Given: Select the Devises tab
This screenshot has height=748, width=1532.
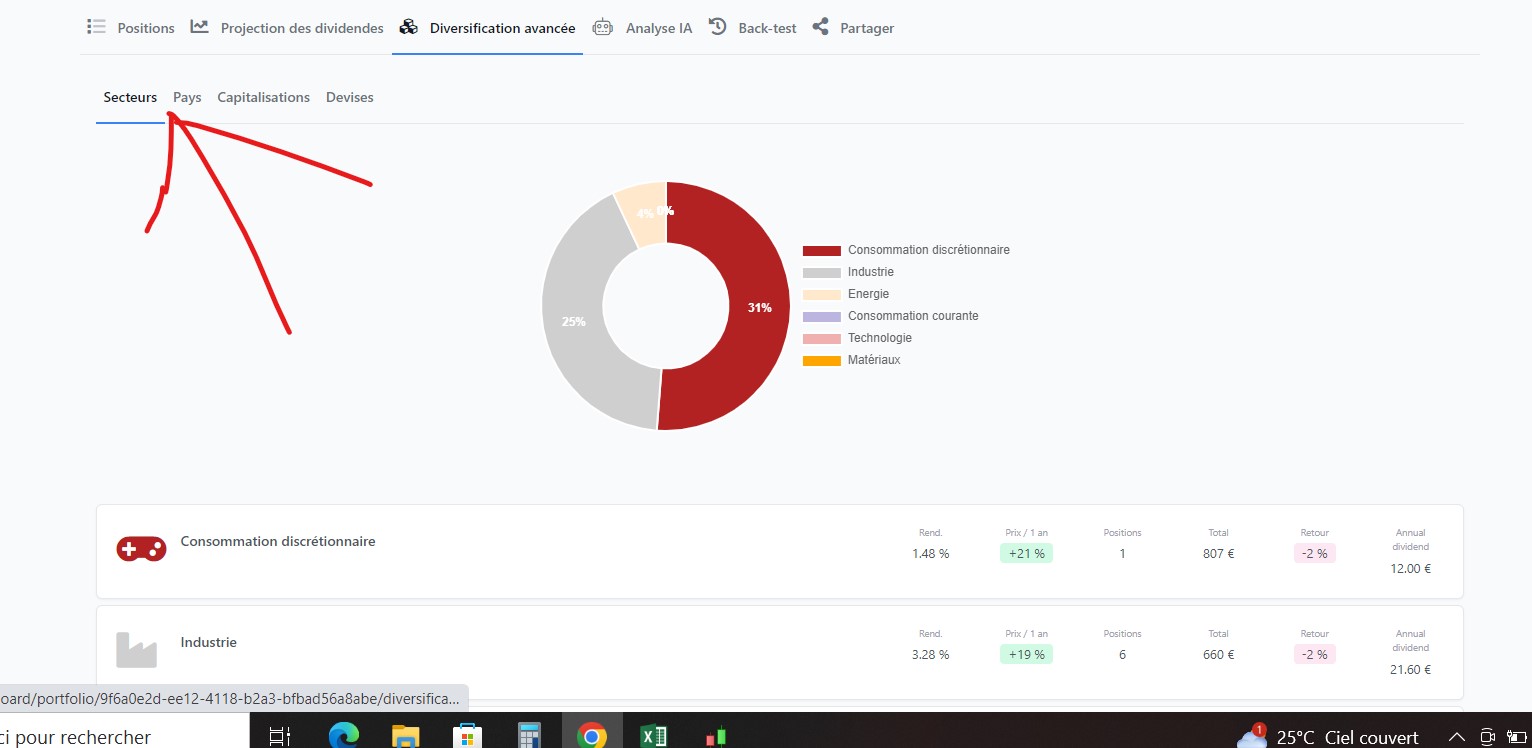Looking at the screenshot, I should pyautogui.click(x=349, y=98).
